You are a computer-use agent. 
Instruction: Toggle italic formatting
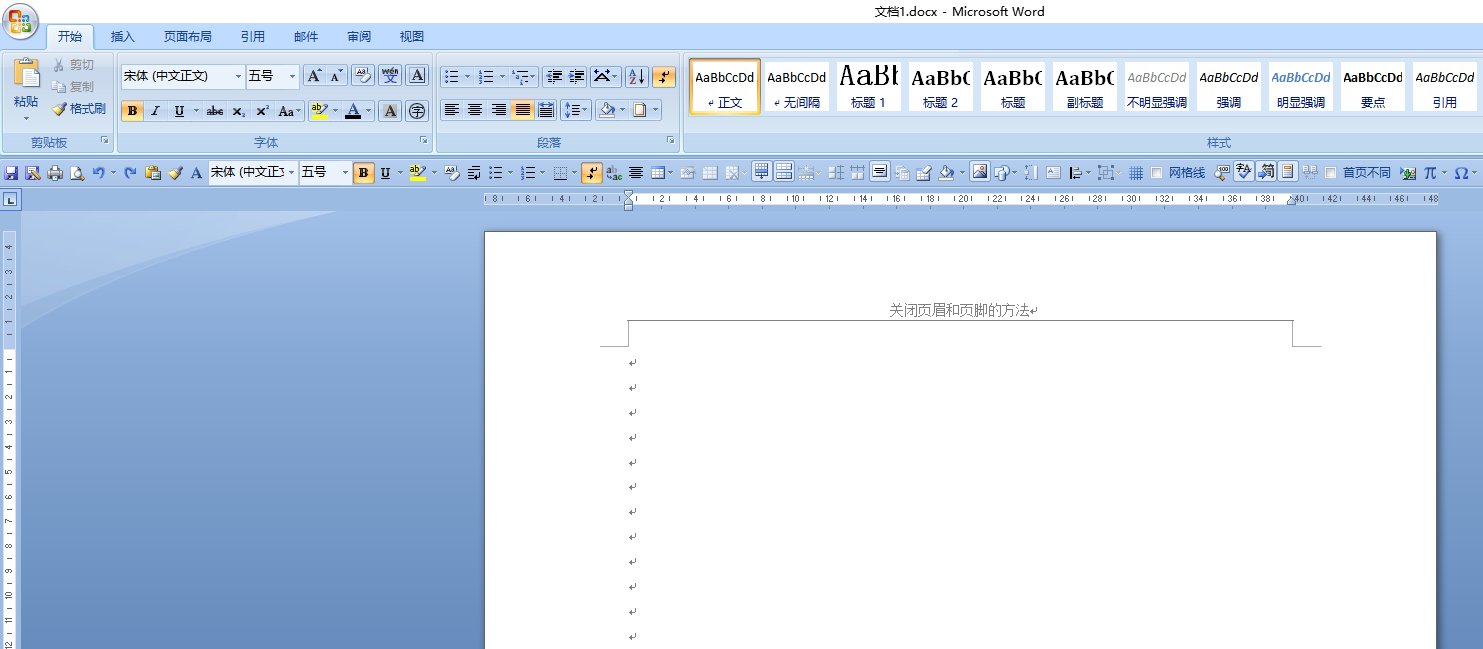pyautogui.click(x=155, y=111)
